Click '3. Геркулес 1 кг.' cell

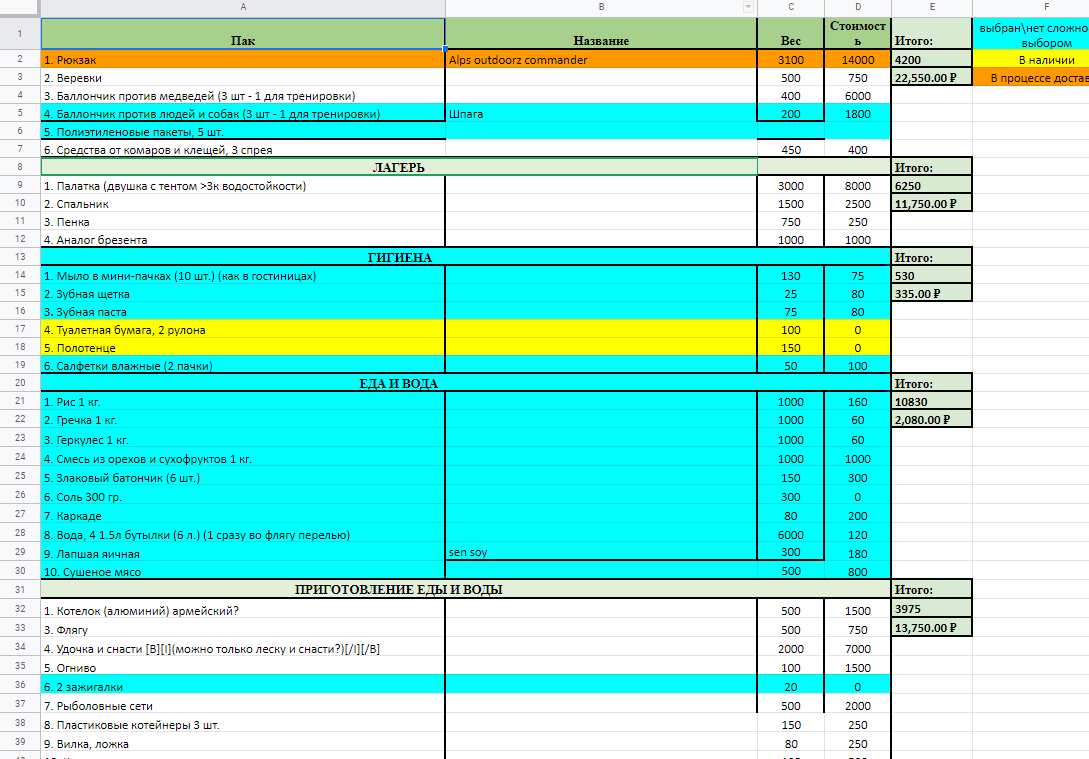(243, 440)
